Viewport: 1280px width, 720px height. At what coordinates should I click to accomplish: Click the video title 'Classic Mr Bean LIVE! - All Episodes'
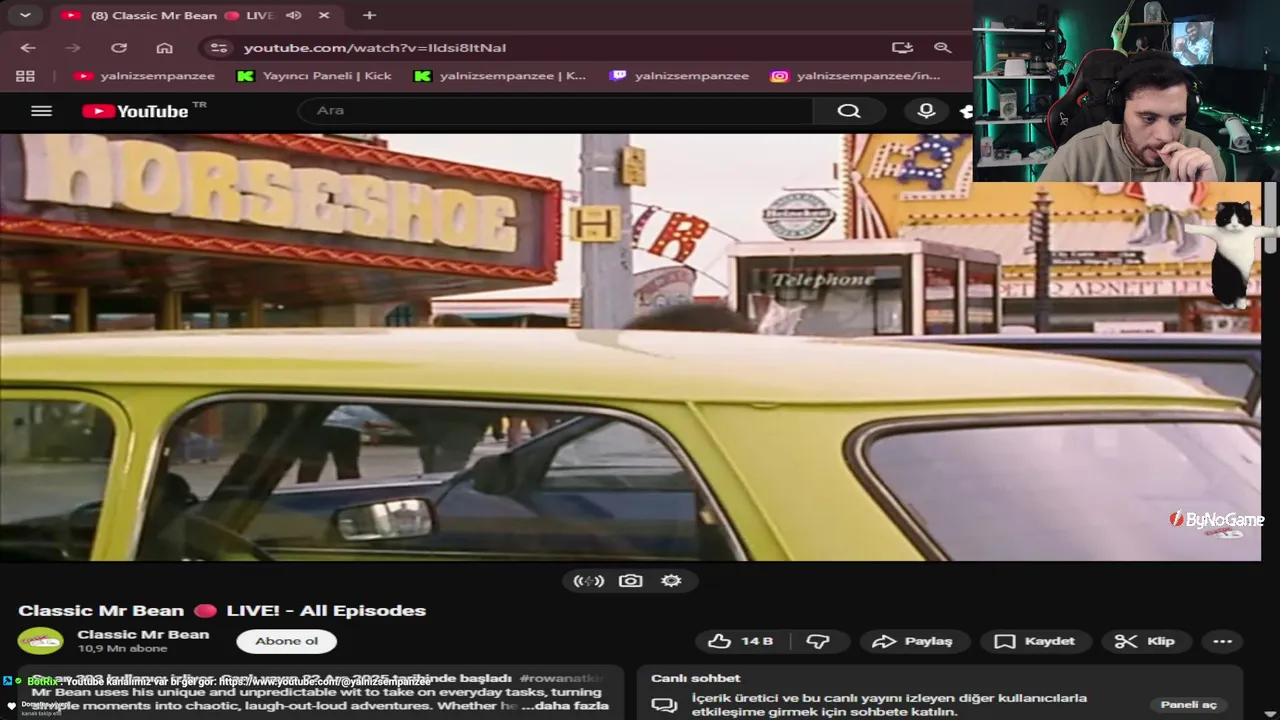pos(222,610)
